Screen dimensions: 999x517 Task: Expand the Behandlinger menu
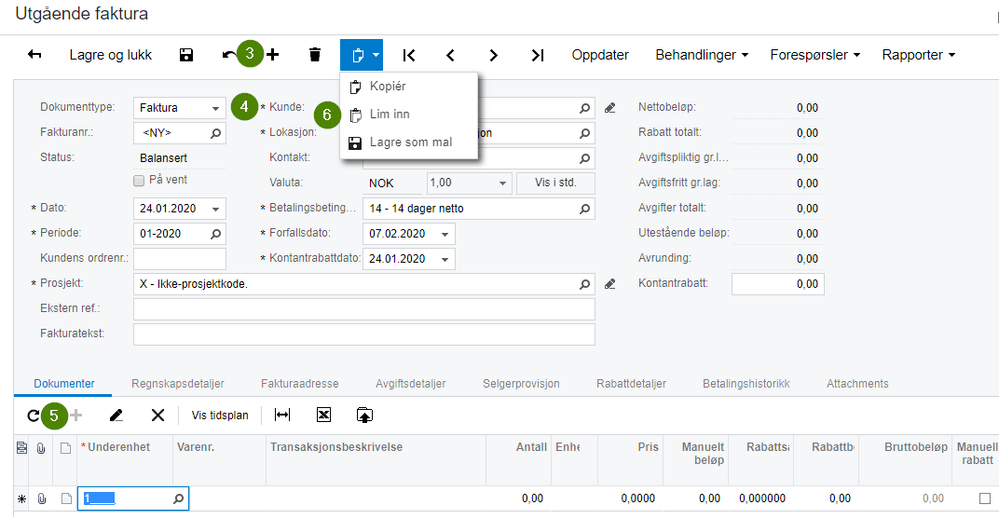(701, 55)
